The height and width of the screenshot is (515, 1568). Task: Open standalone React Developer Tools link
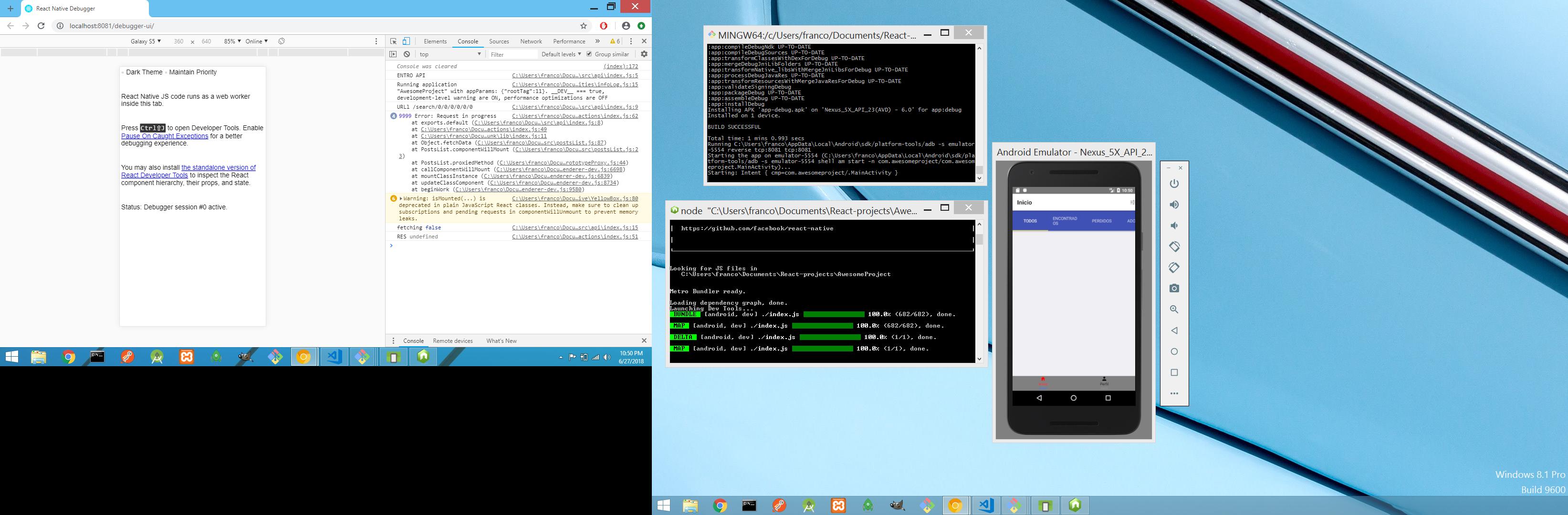pyautogui.click(x=218, y=168)
